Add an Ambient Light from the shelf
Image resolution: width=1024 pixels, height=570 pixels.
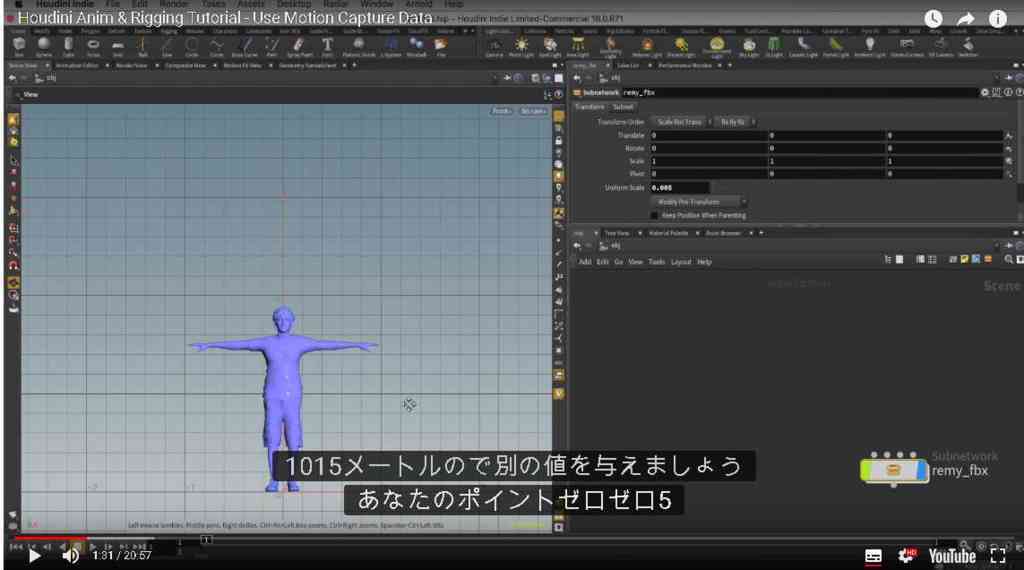(870, 46)
